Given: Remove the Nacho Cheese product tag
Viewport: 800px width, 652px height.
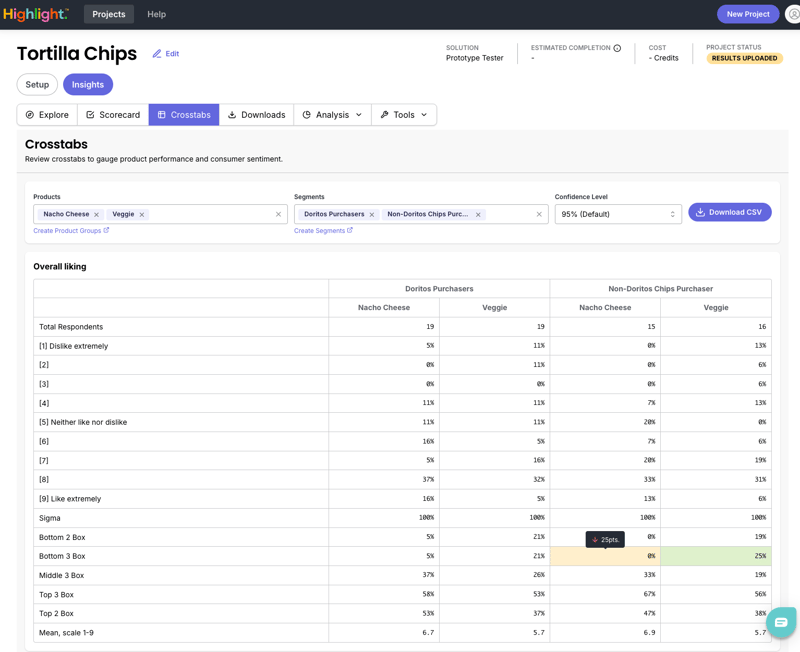Looking at the screenshot, I should pos(96,215).
